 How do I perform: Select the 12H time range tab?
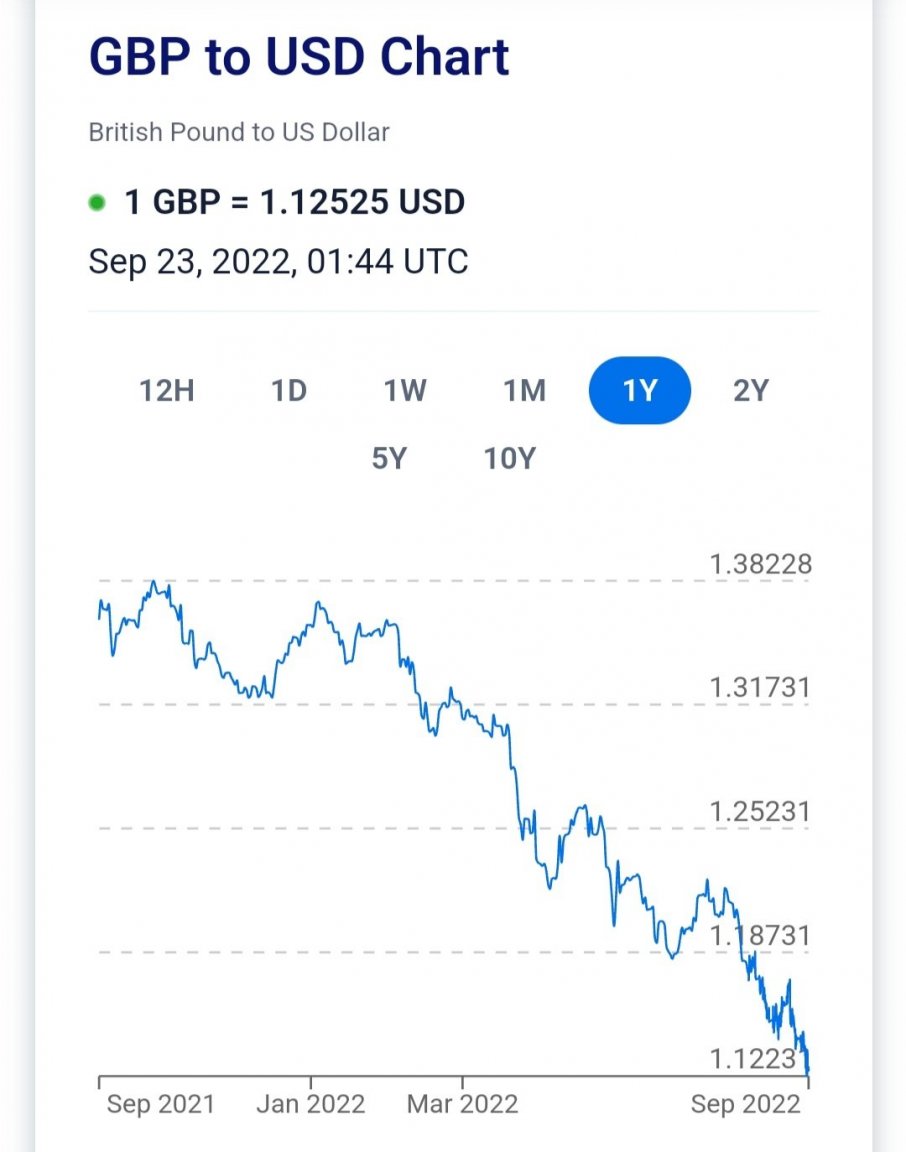pyautogui.click(x=167, y=390)
